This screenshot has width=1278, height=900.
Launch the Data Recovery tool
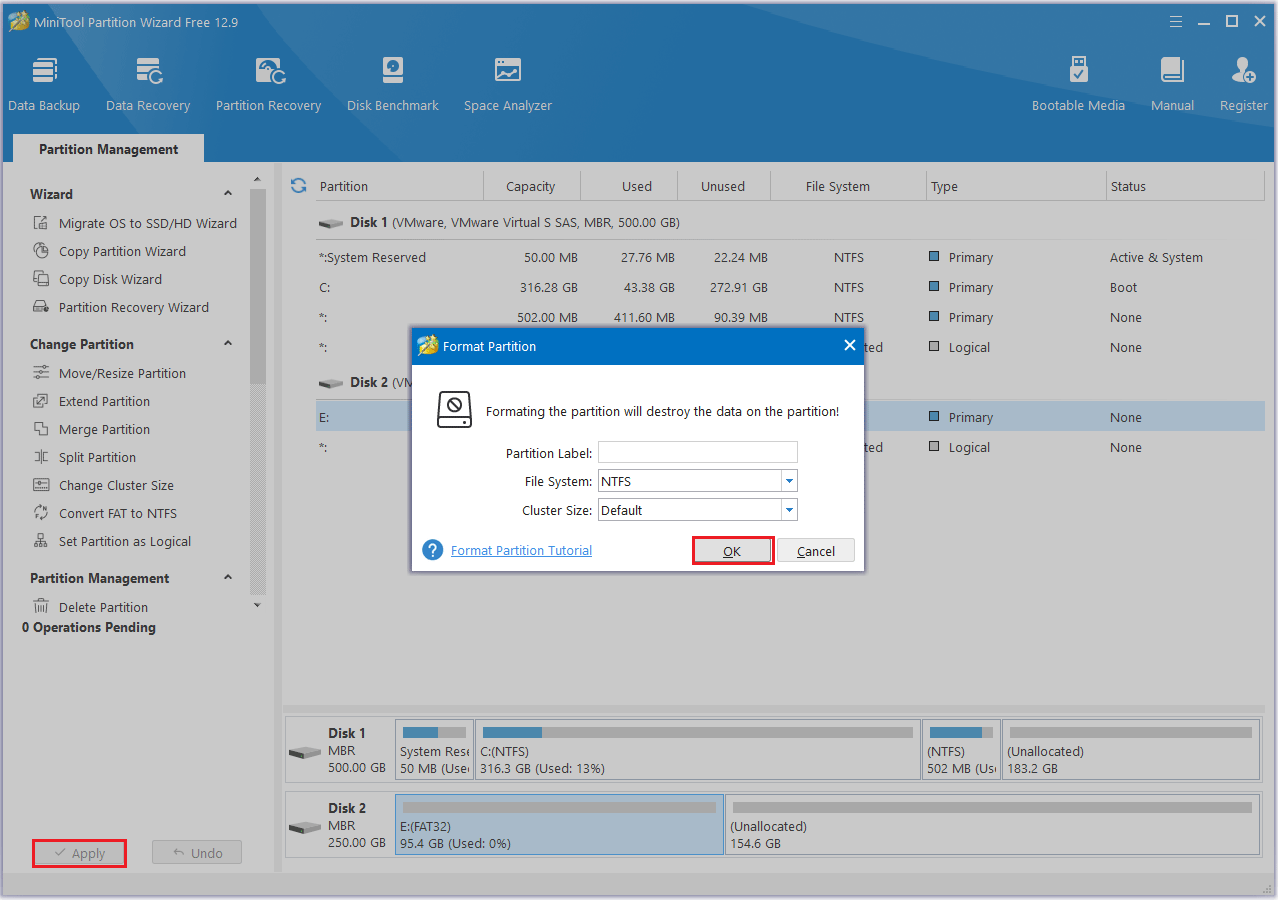click(148, 85)
